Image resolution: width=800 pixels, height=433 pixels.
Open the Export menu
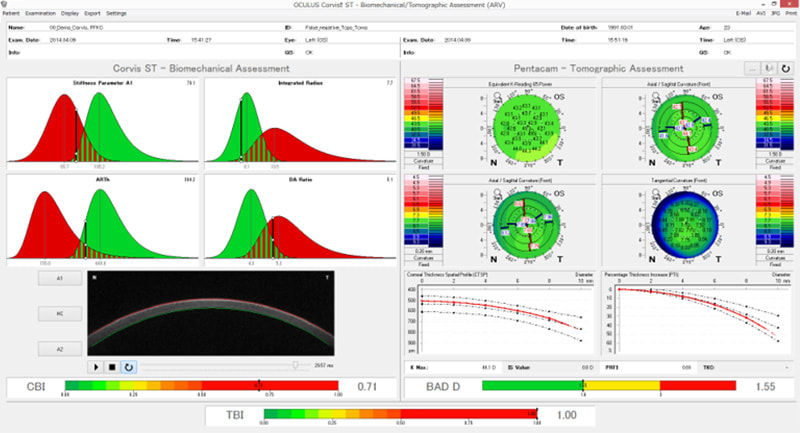coord(92,13)
